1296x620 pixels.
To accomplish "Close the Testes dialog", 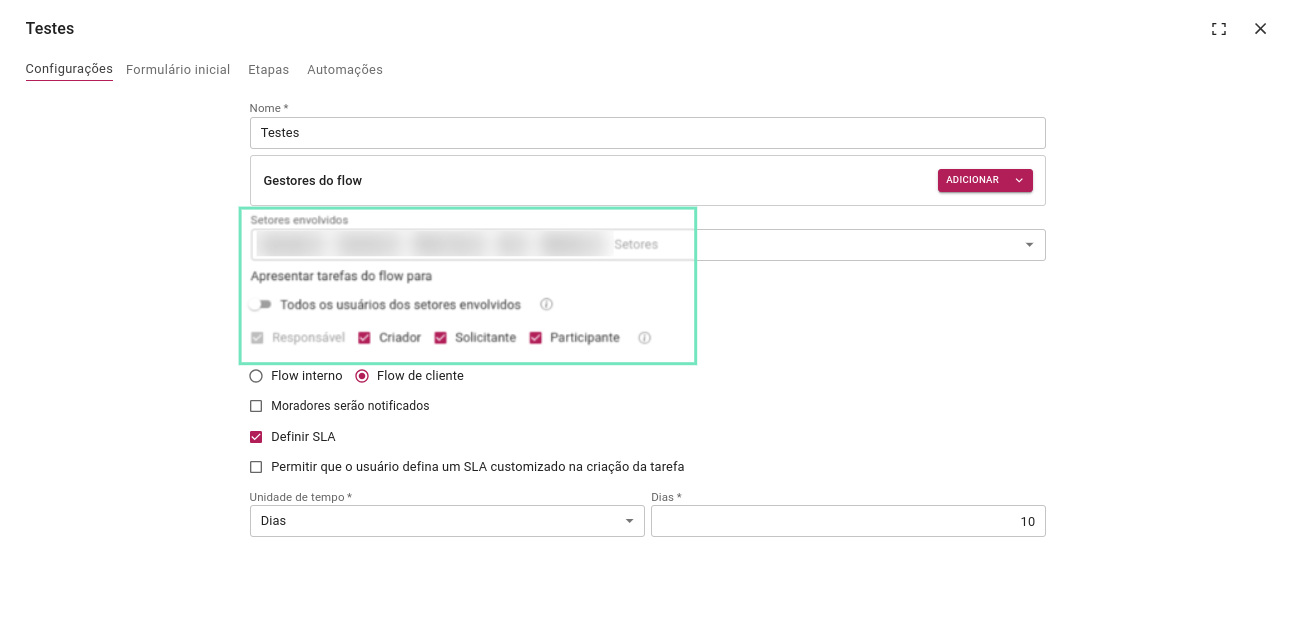I will click(x=1260, y=29).
